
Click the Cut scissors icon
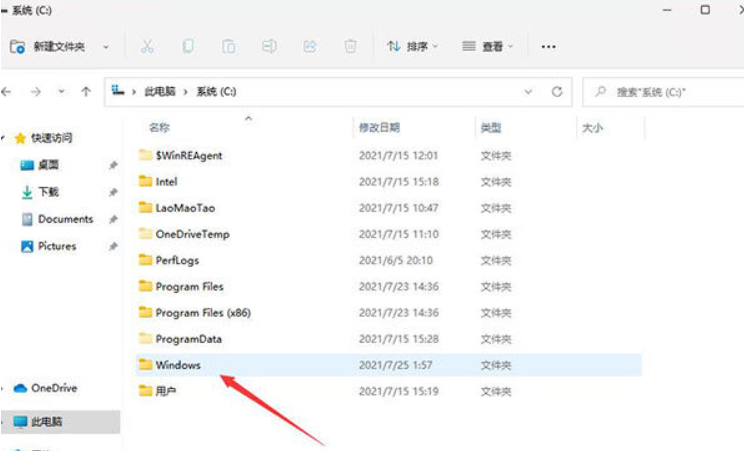(147, 47)
